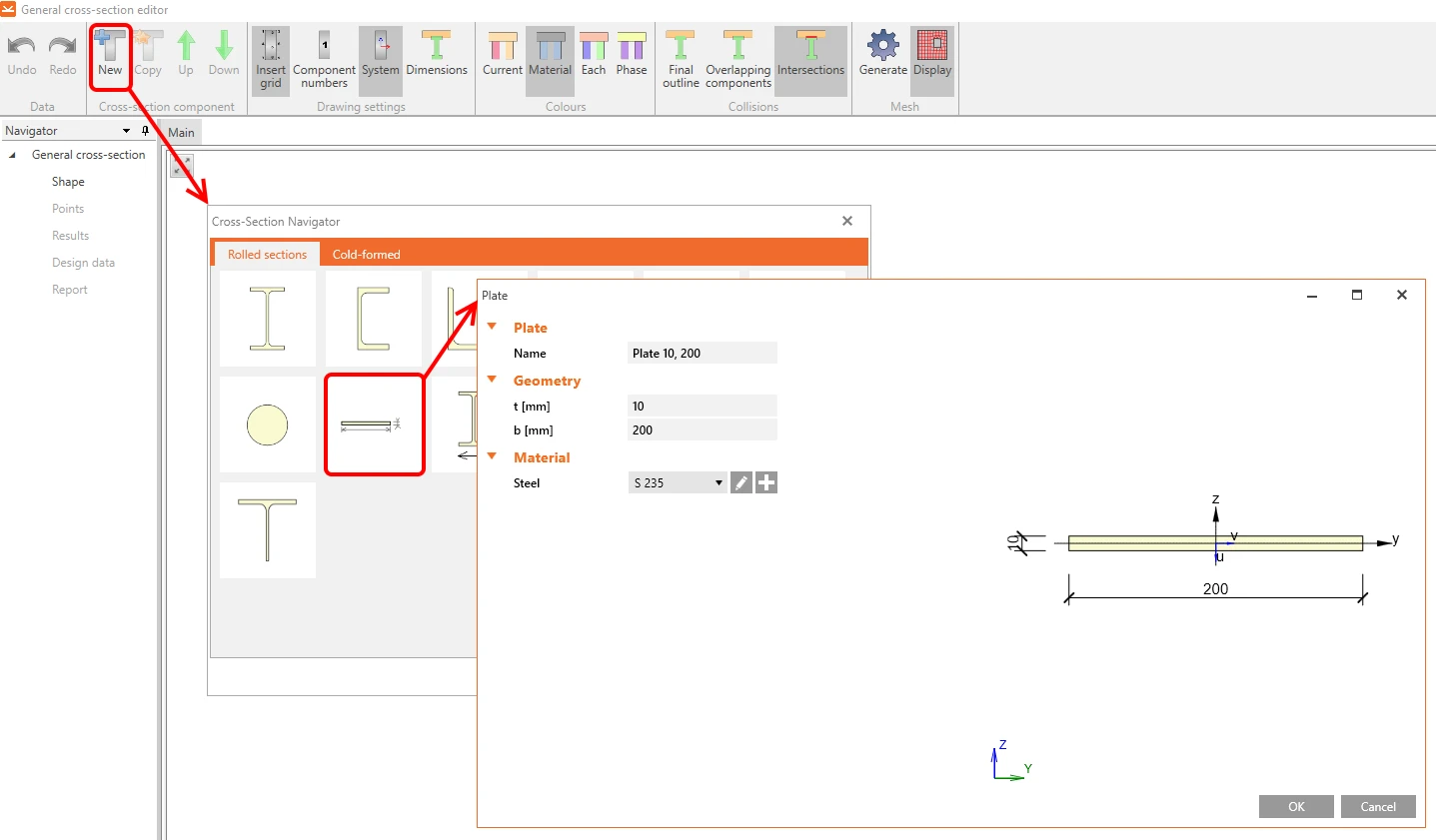Copy the cross-section component
The height and width of the screenshot is (840, 1436).
click(148, 54)
